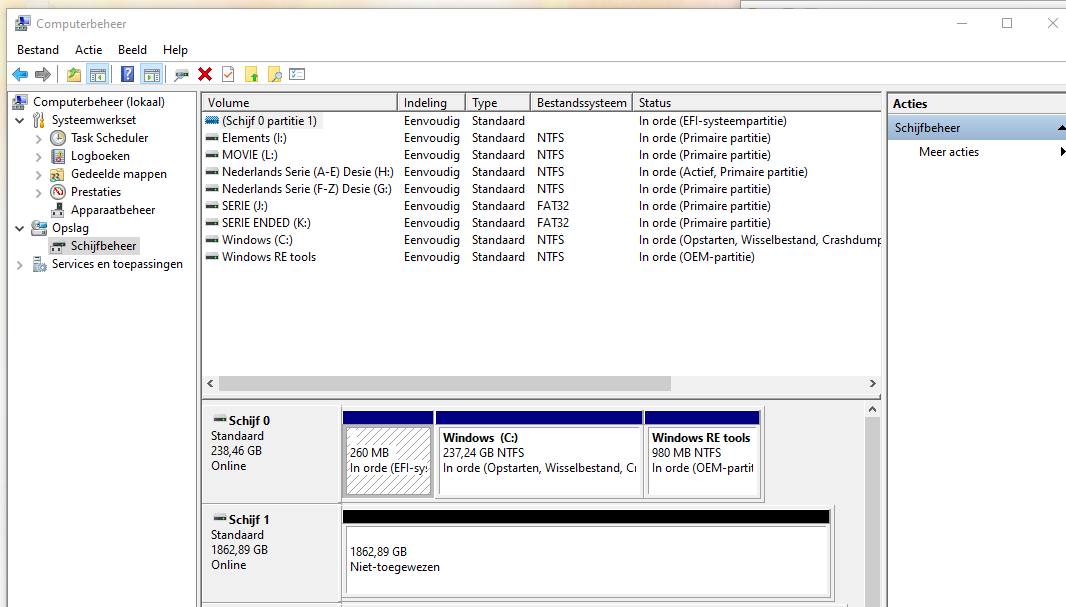Viewport: 1066px width, 607px height.
Task: Click the Computerbeheer title bar app icon
Action: 22,24
